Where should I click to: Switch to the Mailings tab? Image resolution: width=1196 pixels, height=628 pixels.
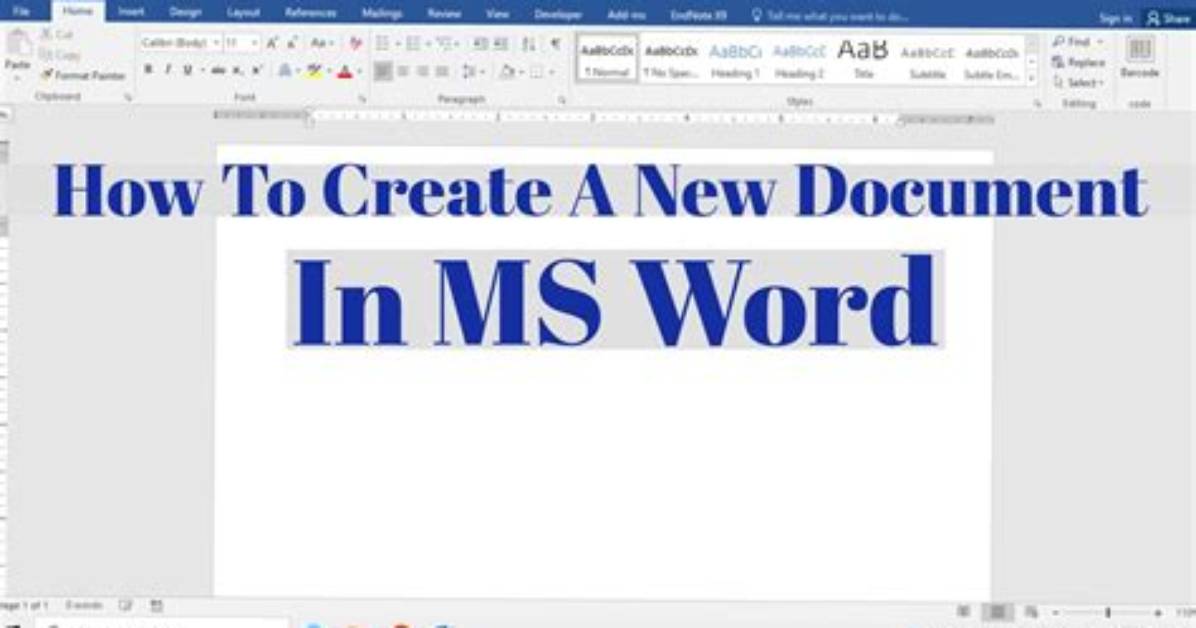(381, 13)
